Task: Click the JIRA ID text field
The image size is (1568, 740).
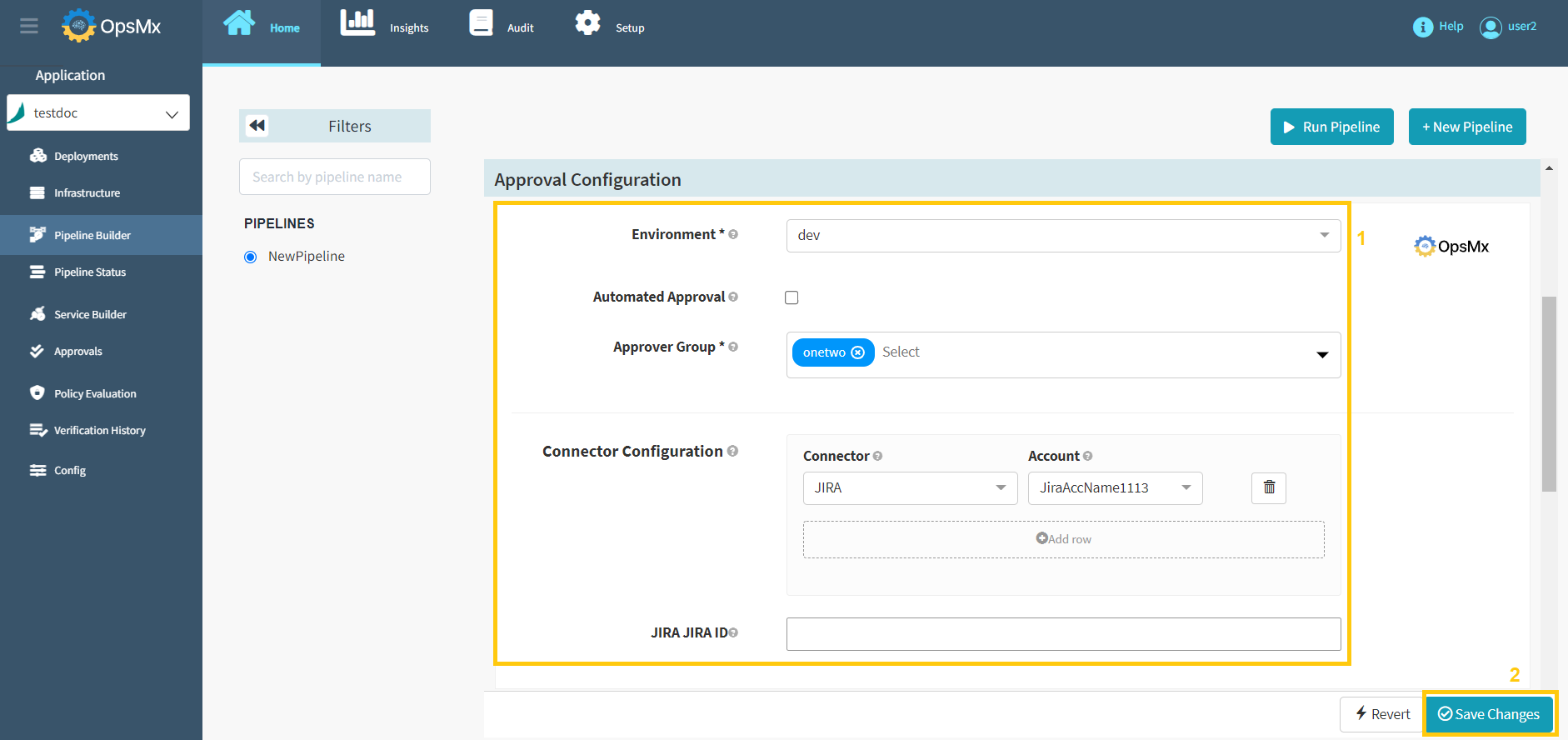Action: pyautogui.click(x=1062, y=634)
